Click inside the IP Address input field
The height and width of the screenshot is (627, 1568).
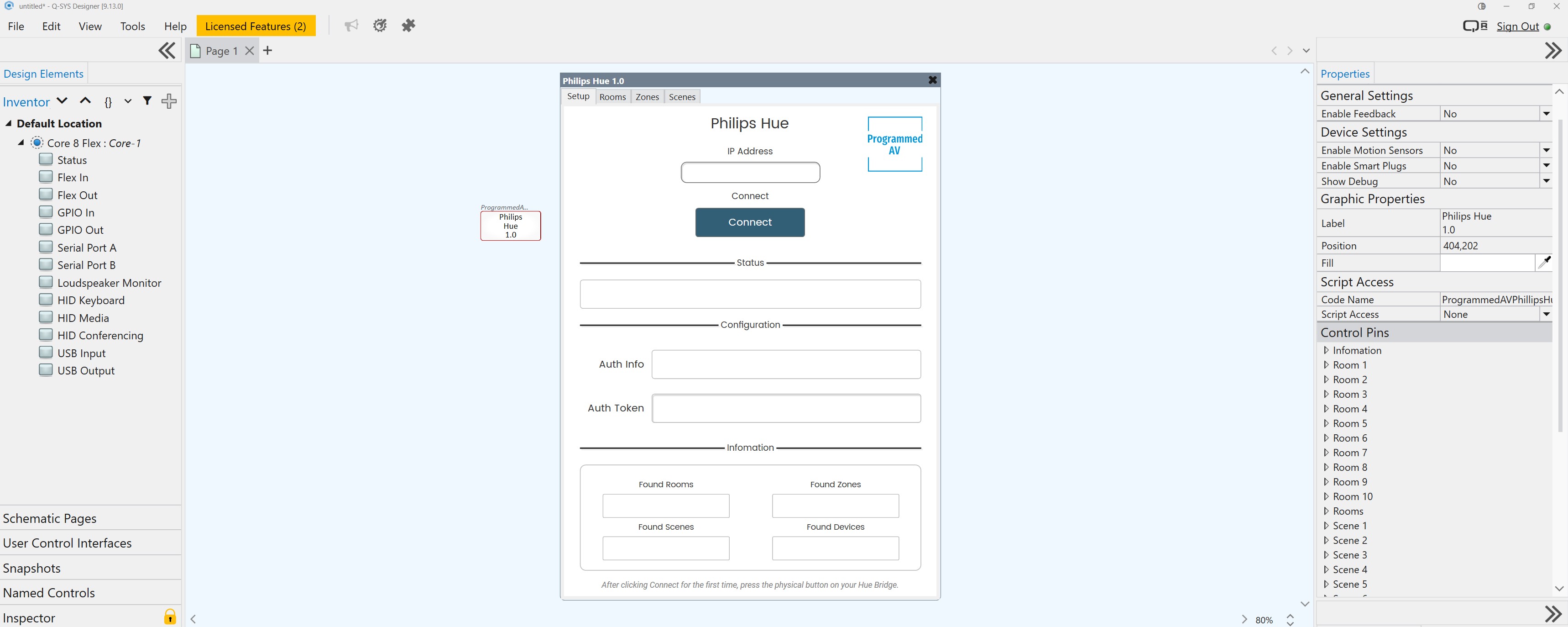[750, 173]
